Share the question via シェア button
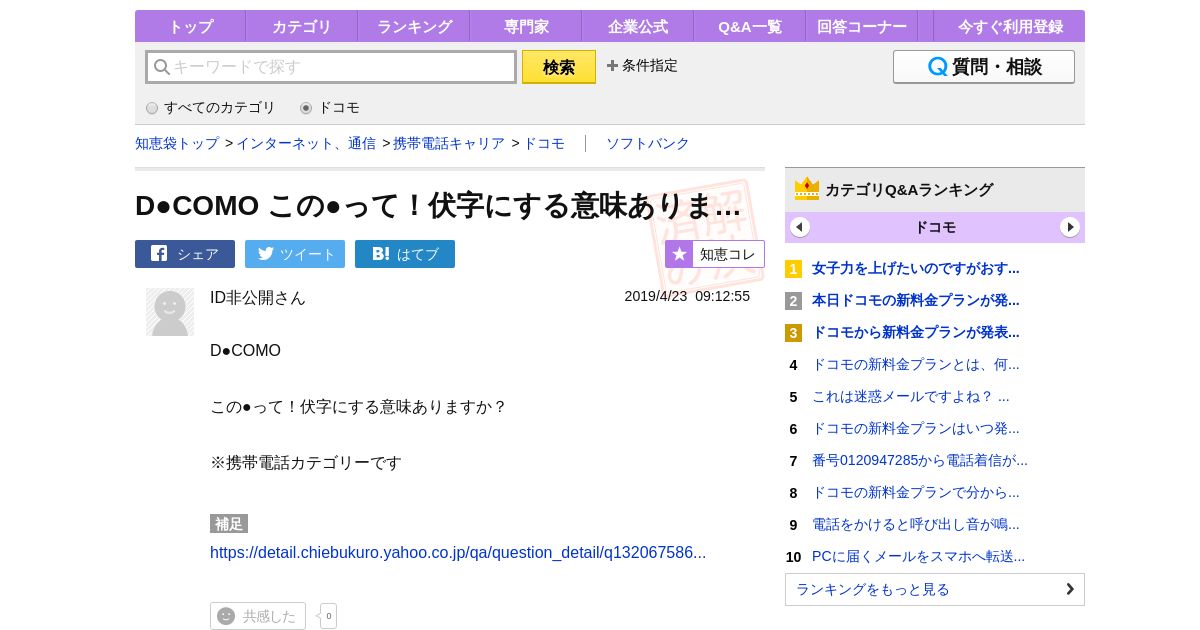The width and height of the screenshot is (1200, 630). pyautogui.click(x=185, y=254)
